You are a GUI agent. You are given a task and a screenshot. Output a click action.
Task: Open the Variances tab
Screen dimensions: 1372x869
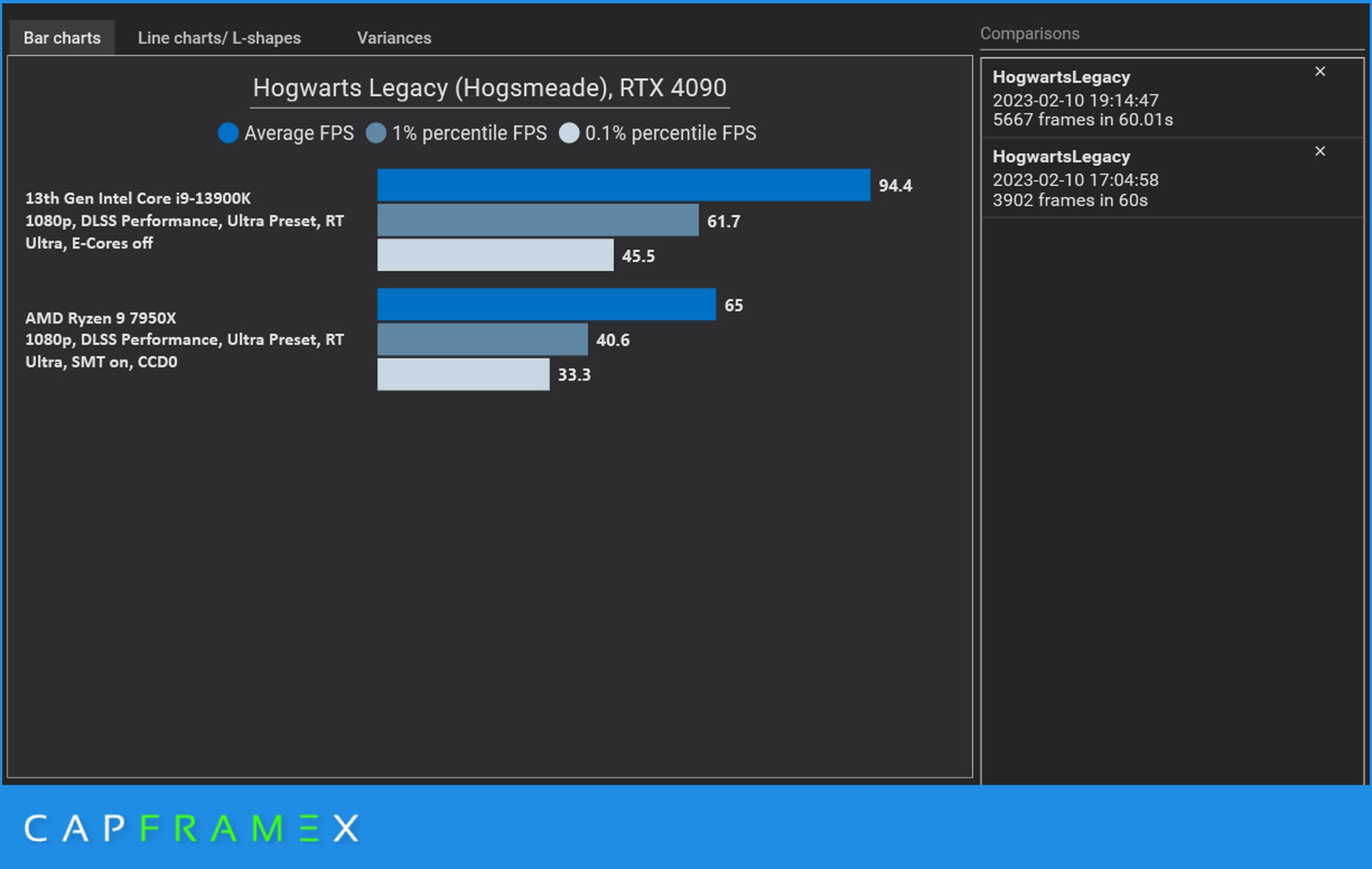click(x=394, y=38)
